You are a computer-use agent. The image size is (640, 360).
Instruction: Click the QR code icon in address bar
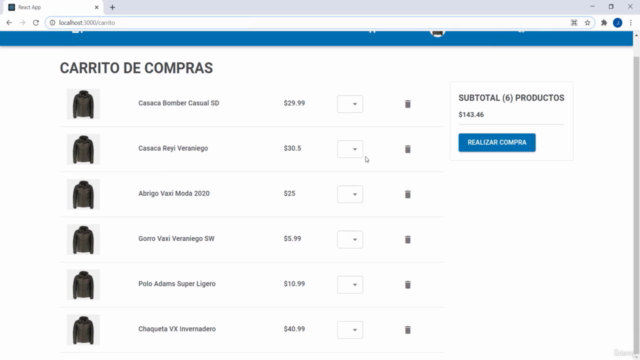coord(574,23)
